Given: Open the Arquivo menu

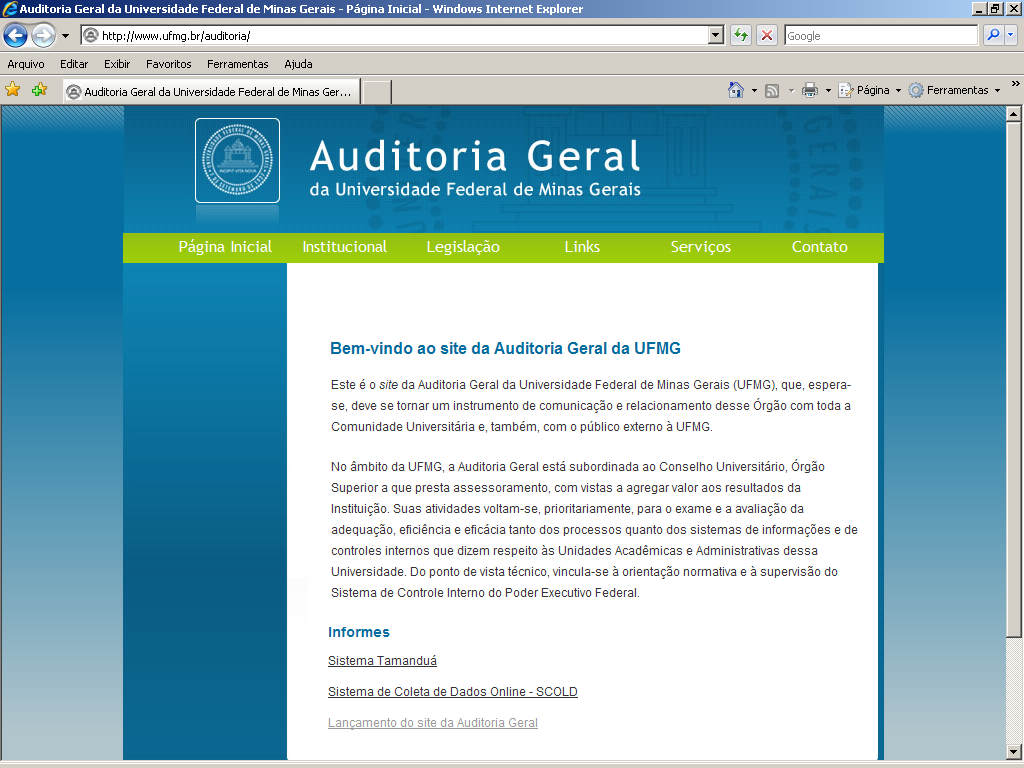Looking at the screenshot, I should click(26, 64).
